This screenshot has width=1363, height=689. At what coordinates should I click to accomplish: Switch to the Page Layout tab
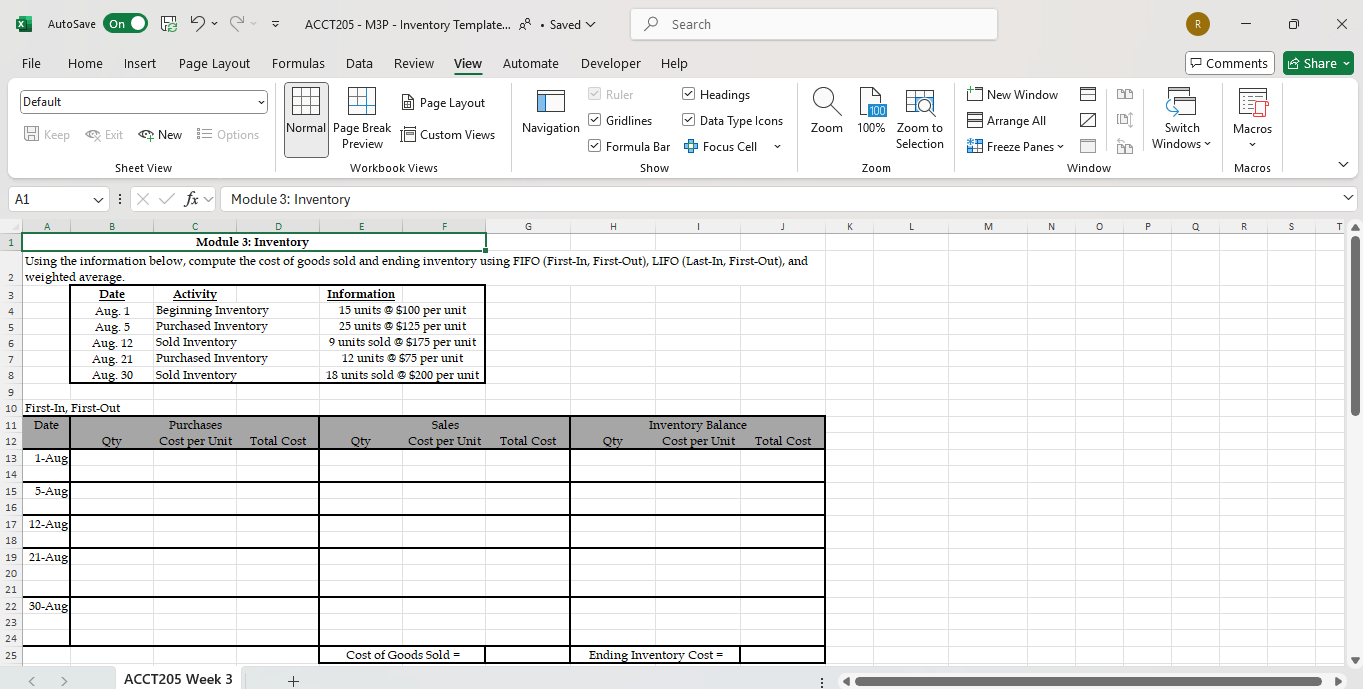(214, 63)
